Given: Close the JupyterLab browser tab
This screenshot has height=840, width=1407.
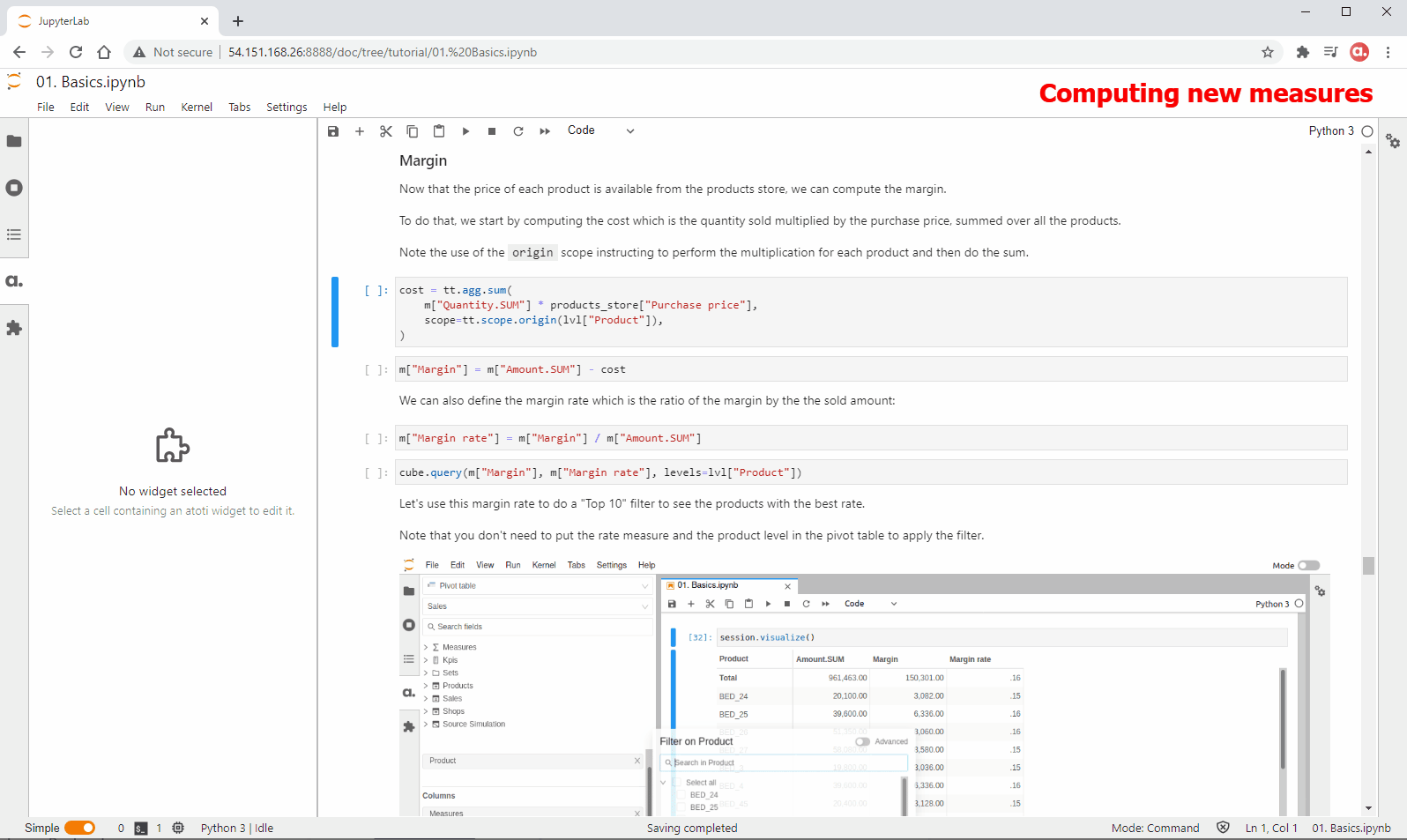Looking at the screenshot, I should coord(205,21).
